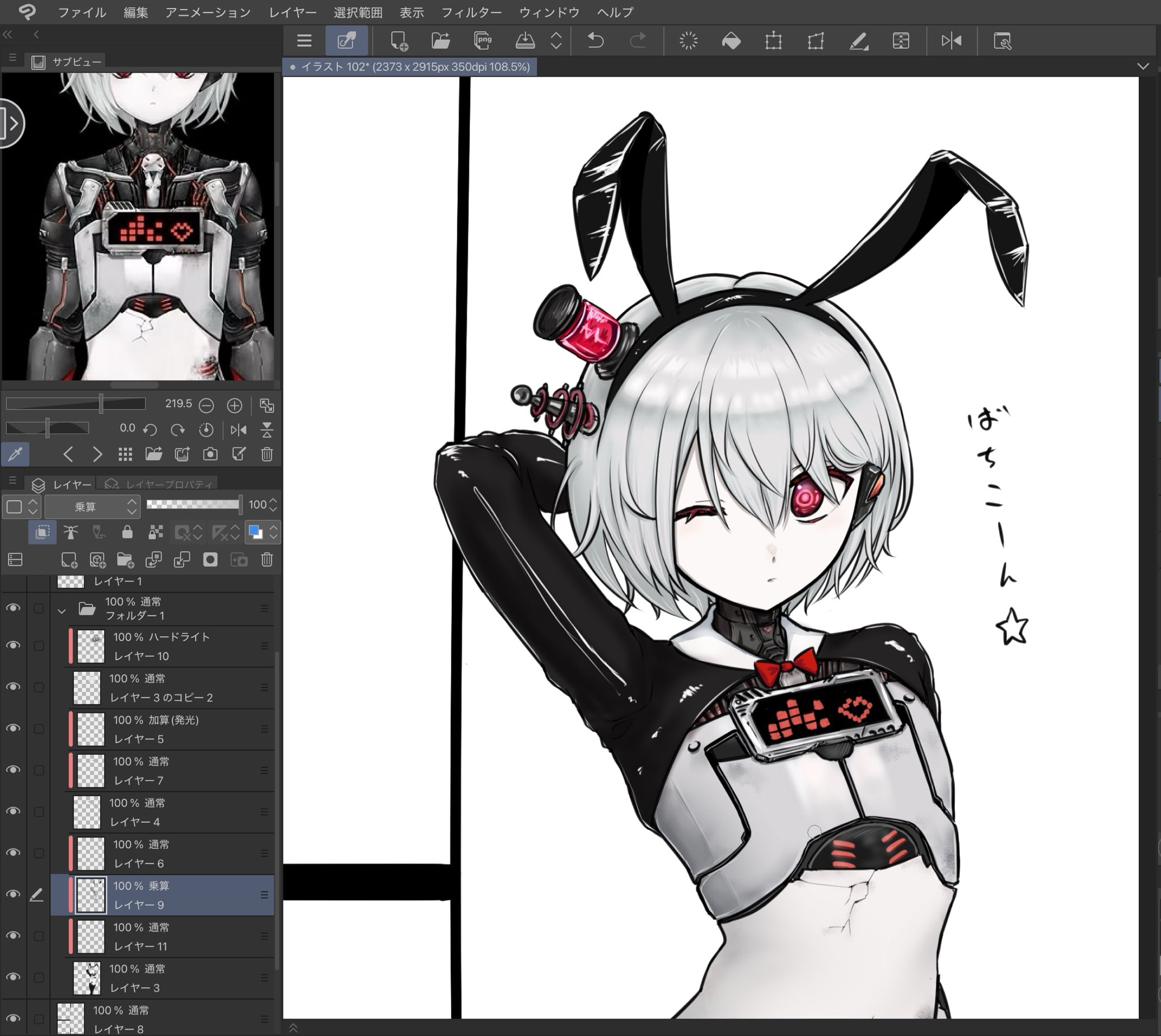Create a new canvas from command bar
The width and height of the screenshot is (1161, 1036).
pos(399,40)
